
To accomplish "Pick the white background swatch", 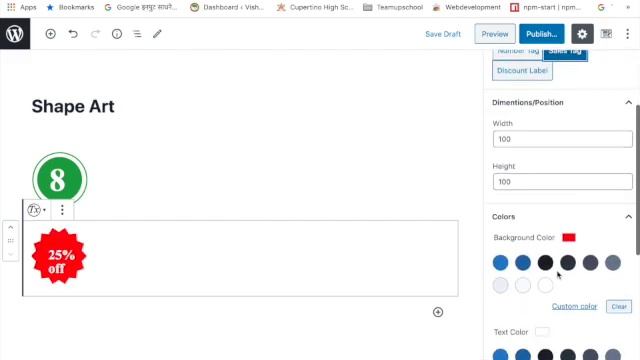I will coord(545,285).
